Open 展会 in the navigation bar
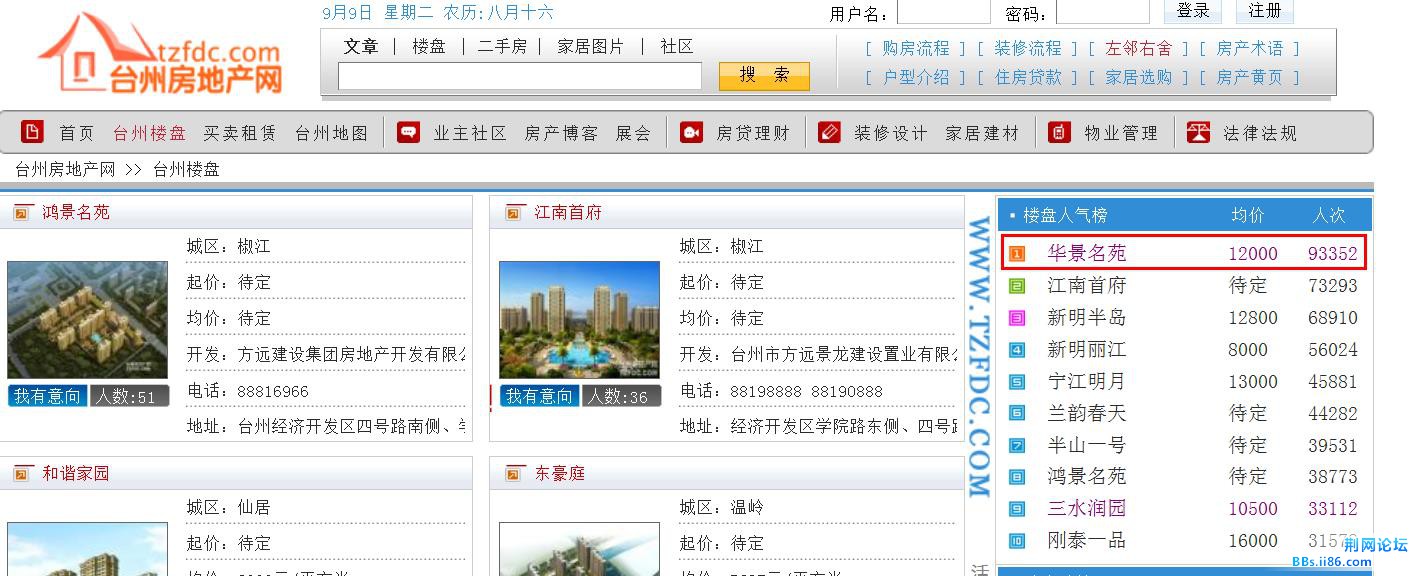 pos(633,133)
